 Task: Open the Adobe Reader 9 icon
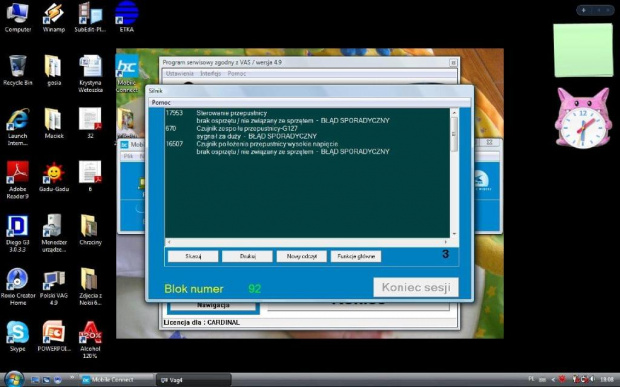pos(17,180)
